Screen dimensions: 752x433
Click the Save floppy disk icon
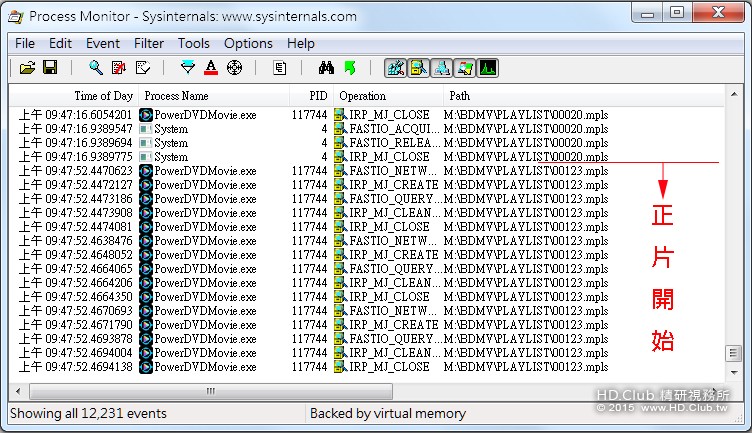[x=50, y=68]
